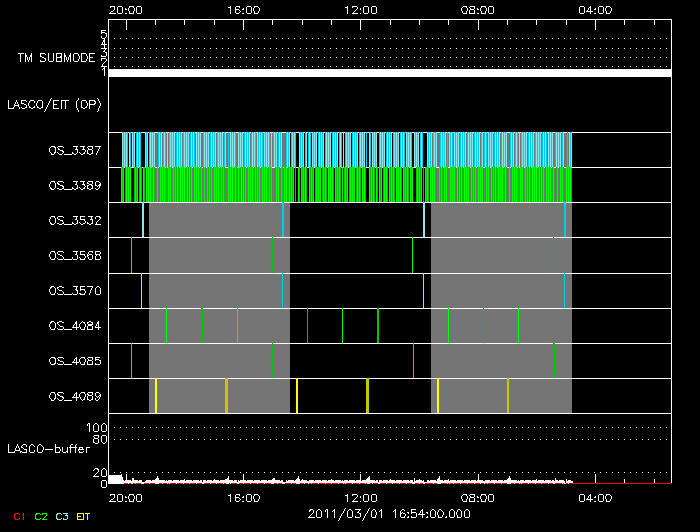Click the TM SUBMODE row label
The image size is (700, 532).
pyautogui.click(x=54, y=58)
